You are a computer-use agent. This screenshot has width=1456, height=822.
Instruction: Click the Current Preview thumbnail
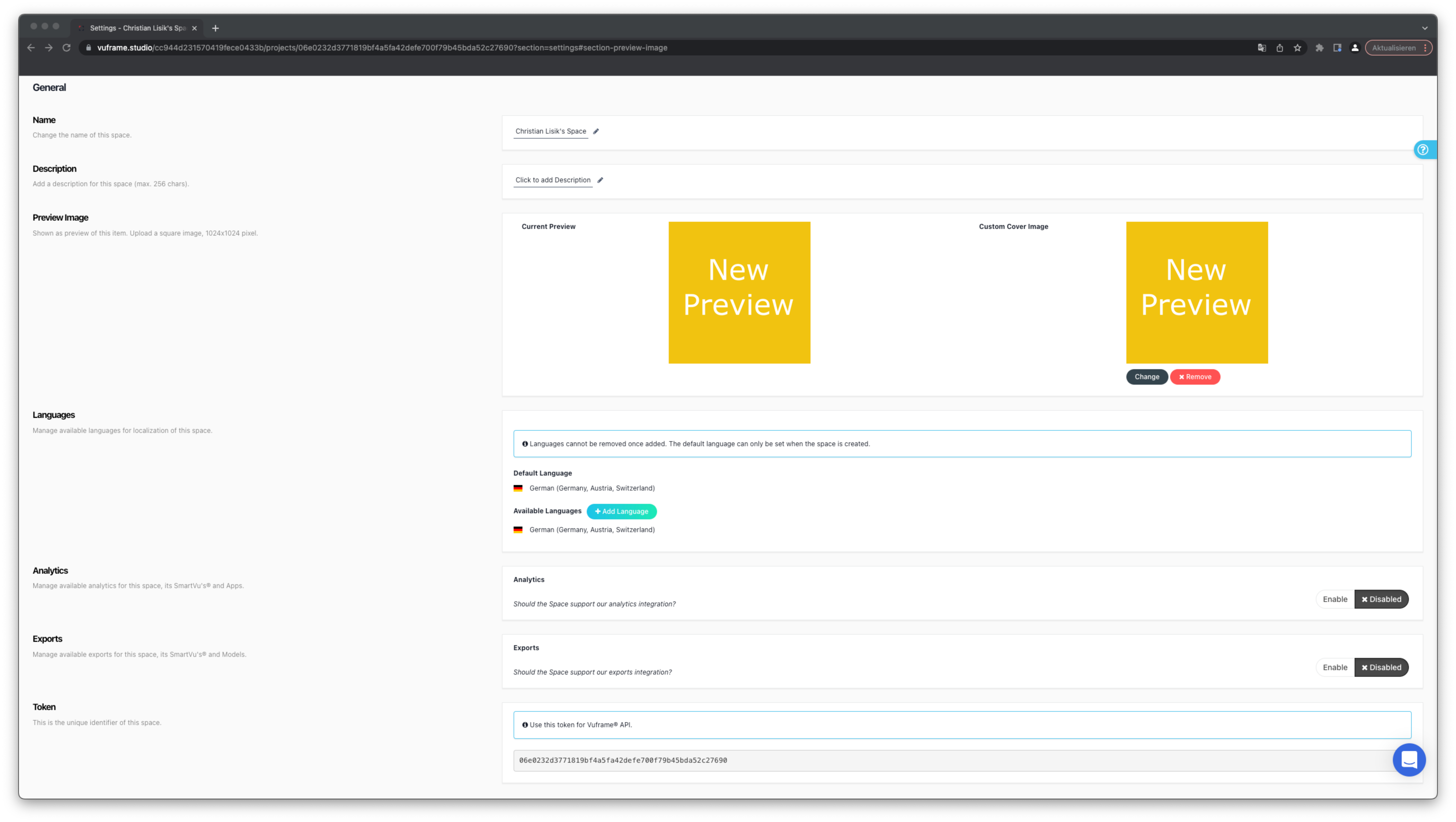(739, 293)
